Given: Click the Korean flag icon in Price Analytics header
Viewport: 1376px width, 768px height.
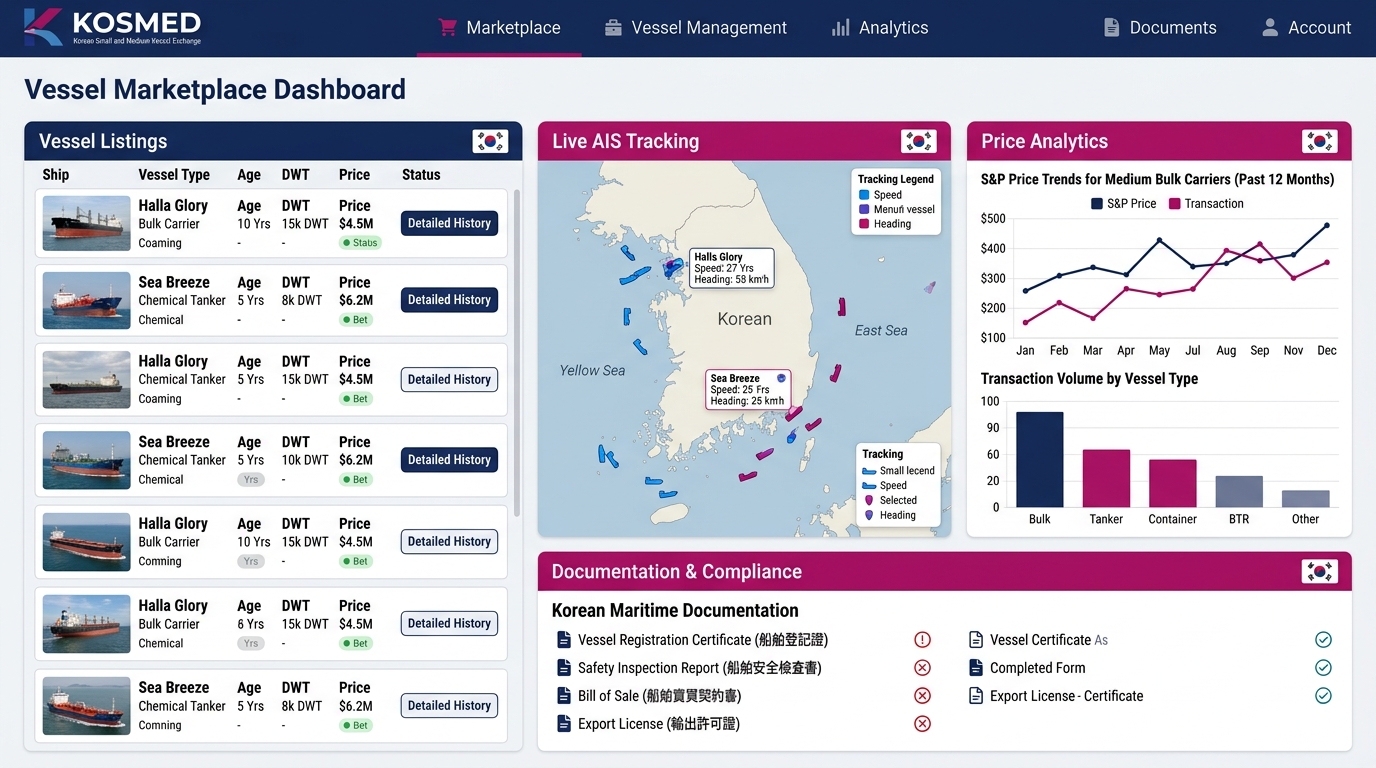Looking at the screenshot, I should click(1319, 141).
